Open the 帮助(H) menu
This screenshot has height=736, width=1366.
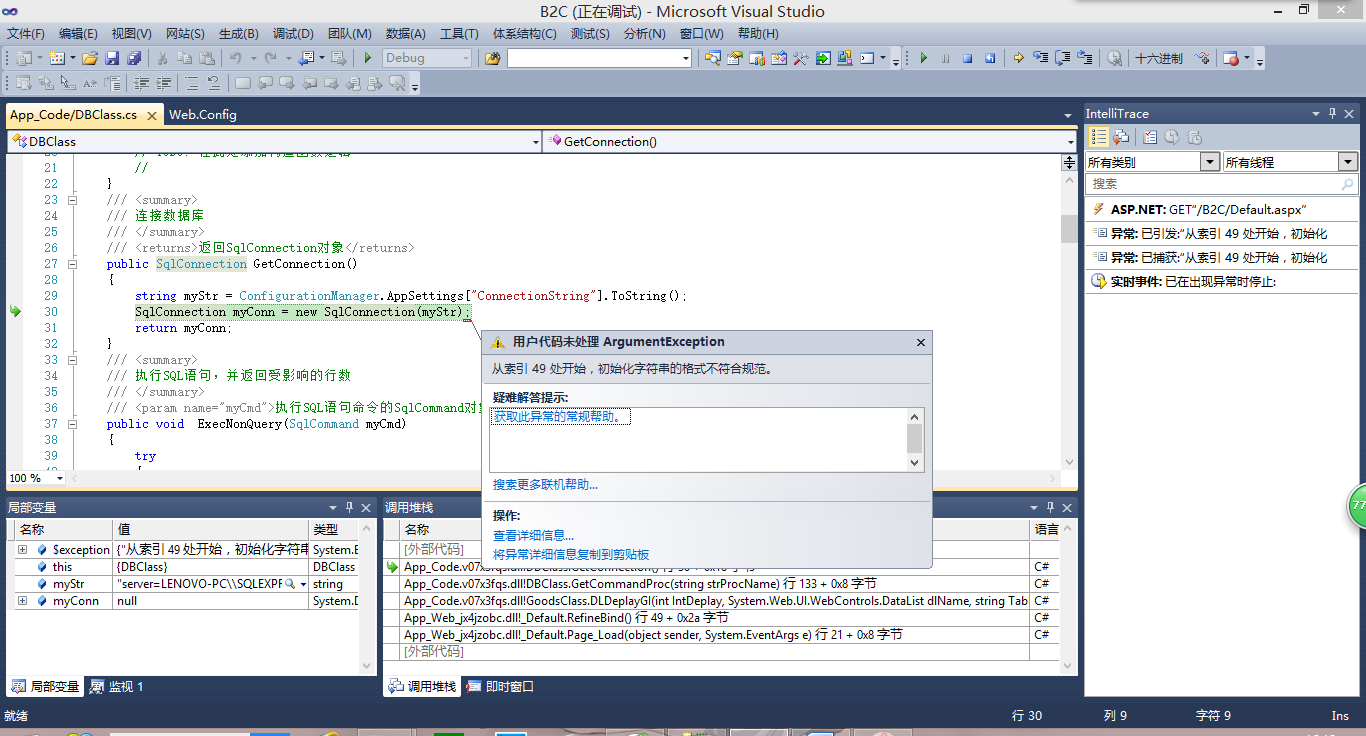tap(758, 33)
